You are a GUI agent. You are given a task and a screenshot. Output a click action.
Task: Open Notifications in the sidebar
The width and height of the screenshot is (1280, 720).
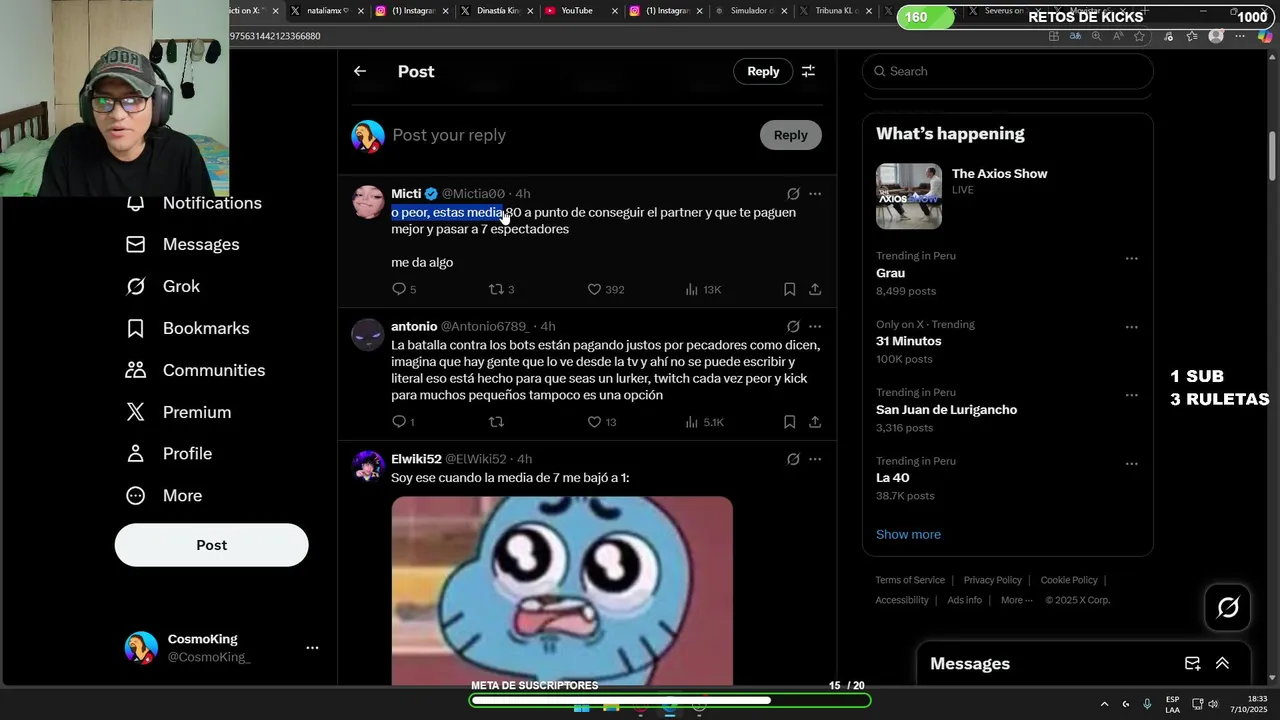coord(194,203)
